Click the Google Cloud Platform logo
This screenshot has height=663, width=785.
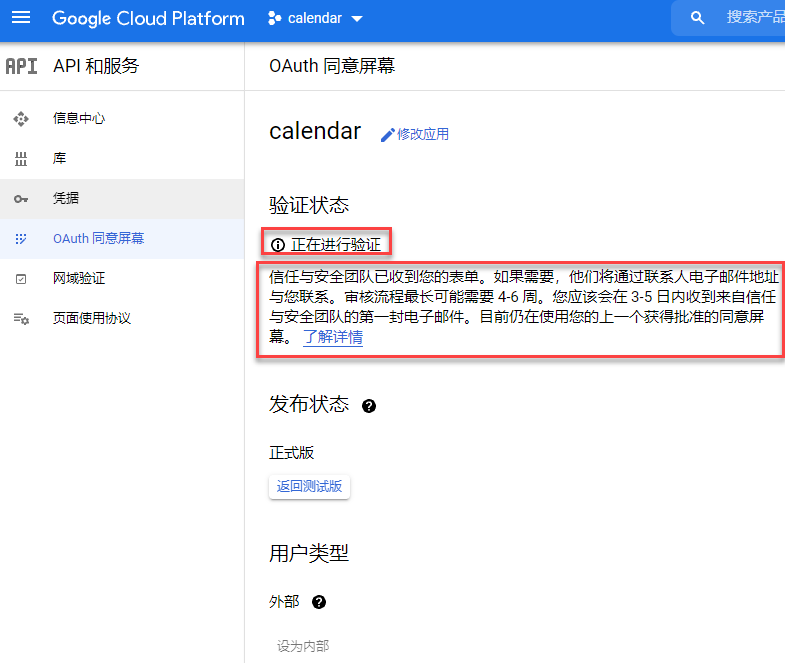click(148, 19)
